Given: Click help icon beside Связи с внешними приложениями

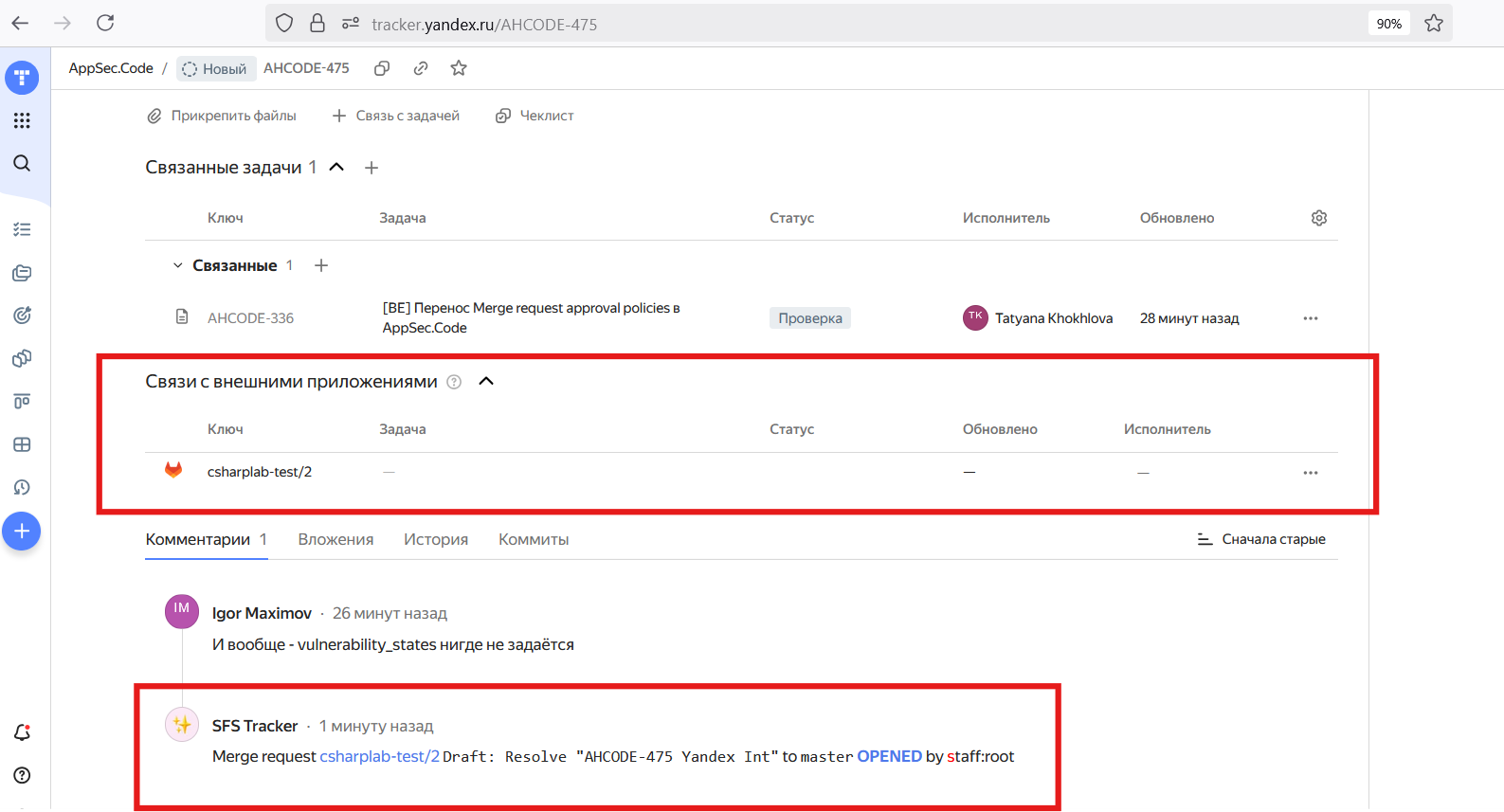Looking at the screenshot, I should pos(454,382).
